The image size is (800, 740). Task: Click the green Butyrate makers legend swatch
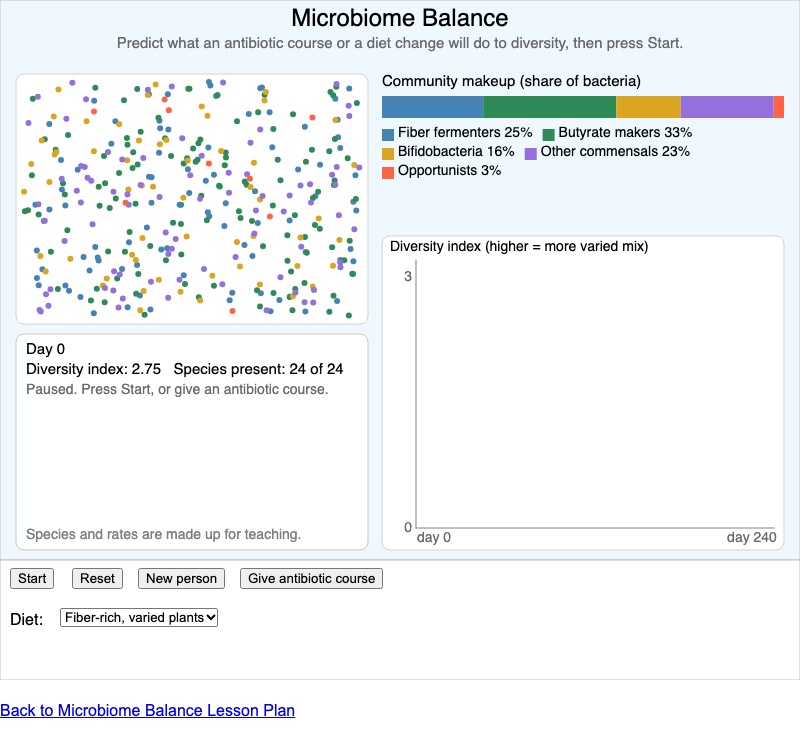(548, 134)
